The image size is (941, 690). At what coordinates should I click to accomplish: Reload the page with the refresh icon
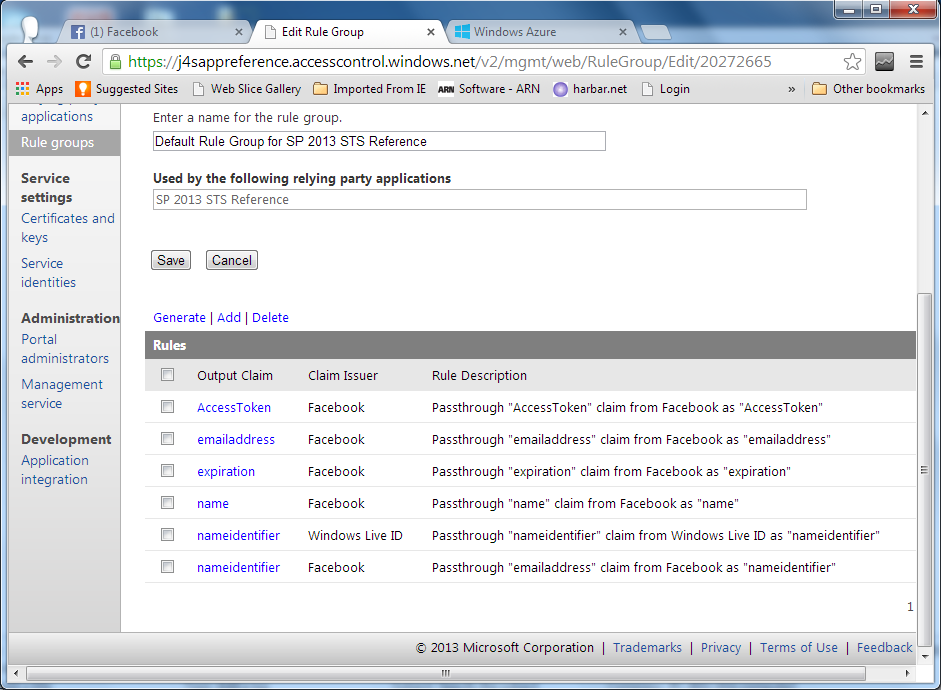click(x=84, y=61)
